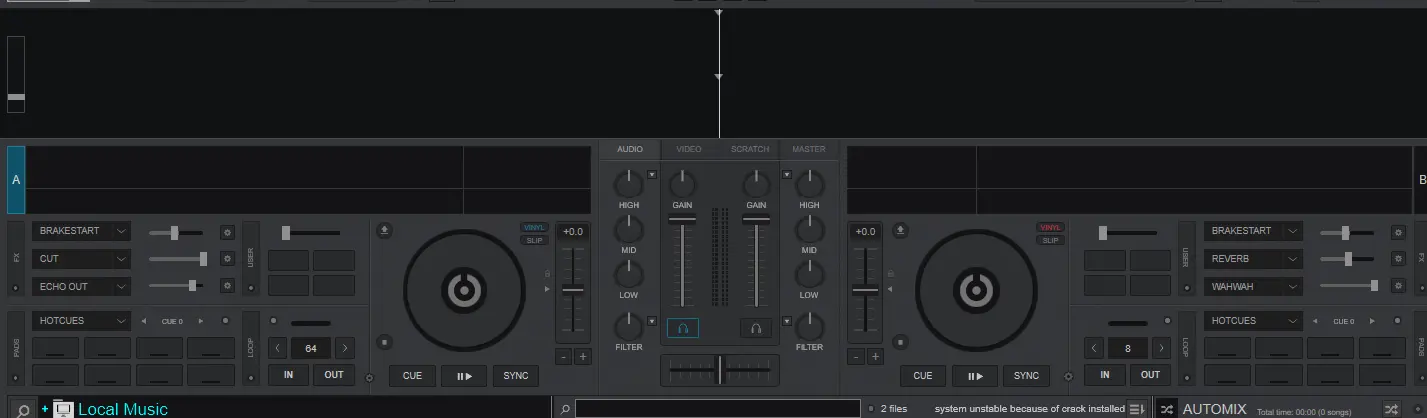Viewport: 1427px width, 418px height.
Task: Open gear settings for deck A CUT effect
Action: [x=227, y=259]
